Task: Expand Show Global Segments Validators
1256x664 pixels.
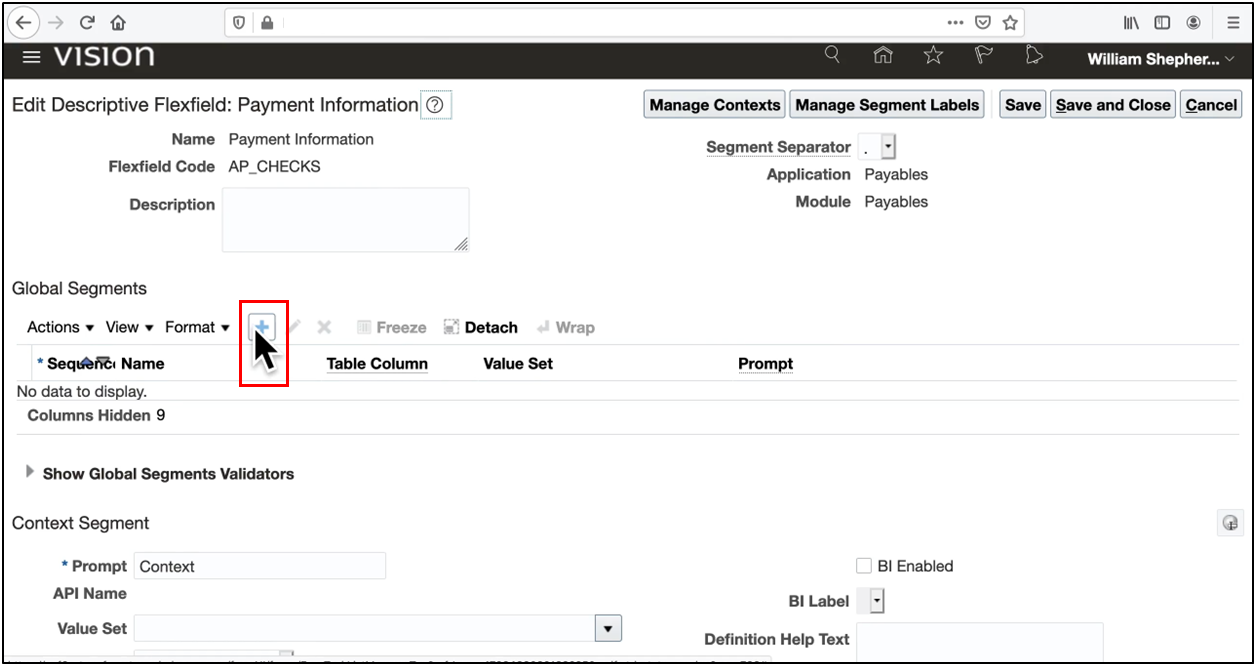Action: [x=30, y=473]
